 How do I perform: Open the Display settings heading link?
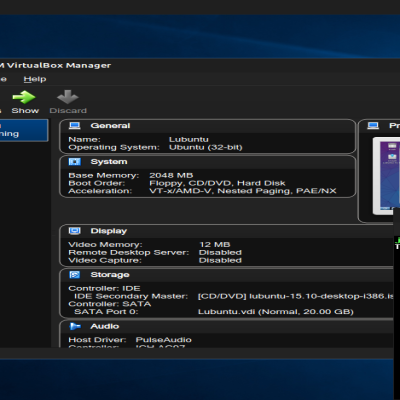(x=109, y=231)
